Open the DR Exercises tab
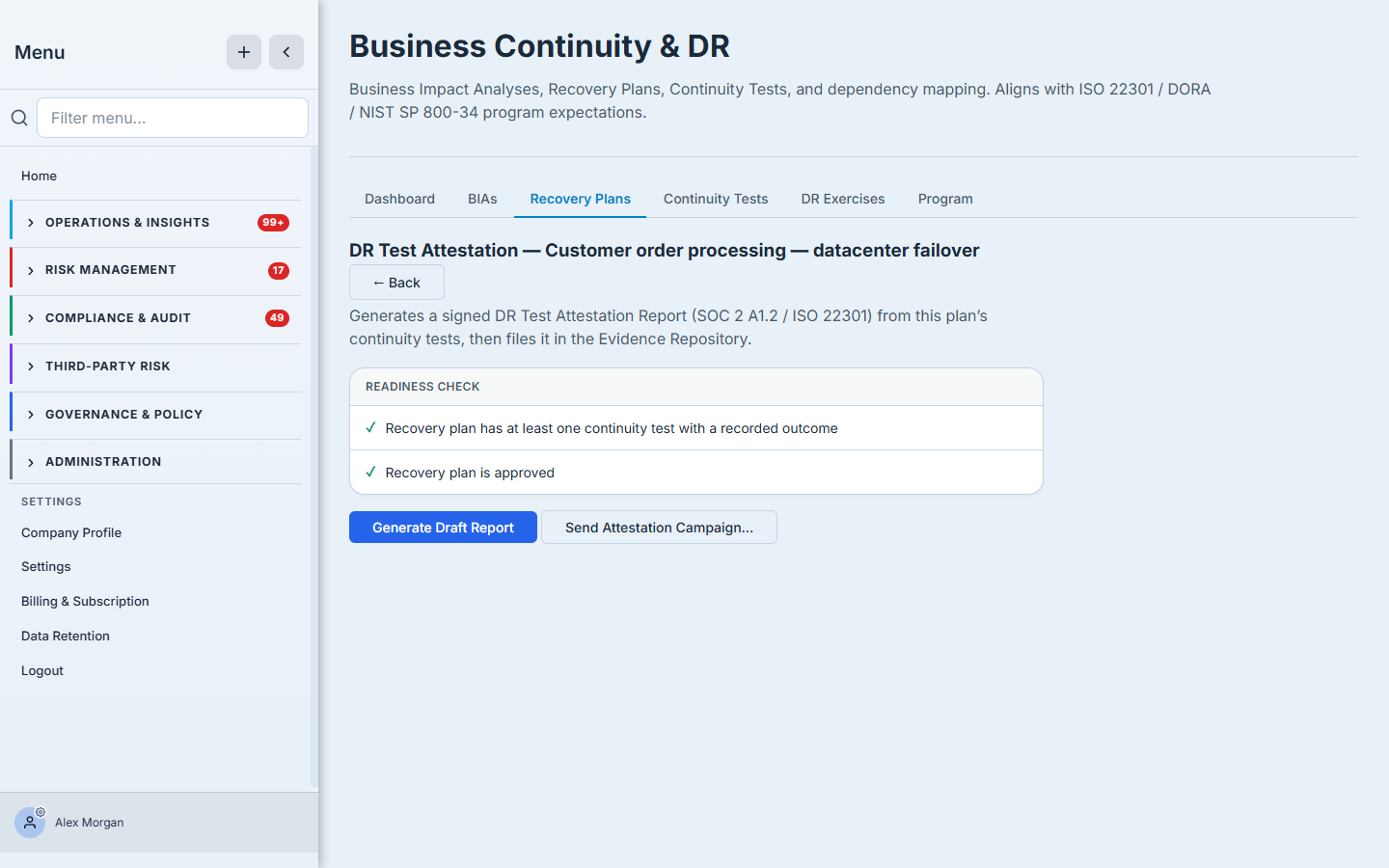This screenshot has width=1389, height=868. pyautogui.click(x=843, y=199)
